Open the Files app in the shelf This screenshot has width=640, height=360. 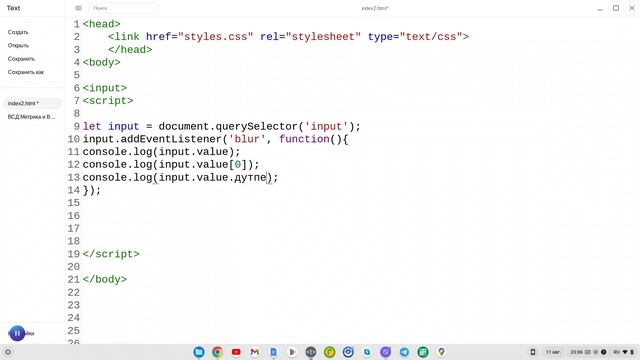(199, 352)
